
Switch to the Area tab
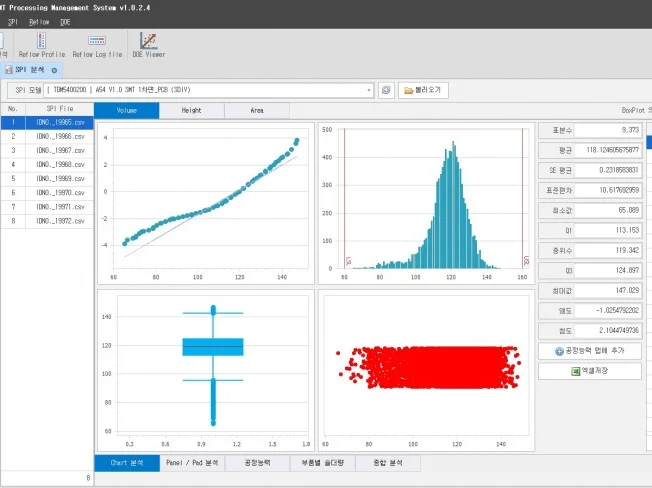[x=257, y=110]
